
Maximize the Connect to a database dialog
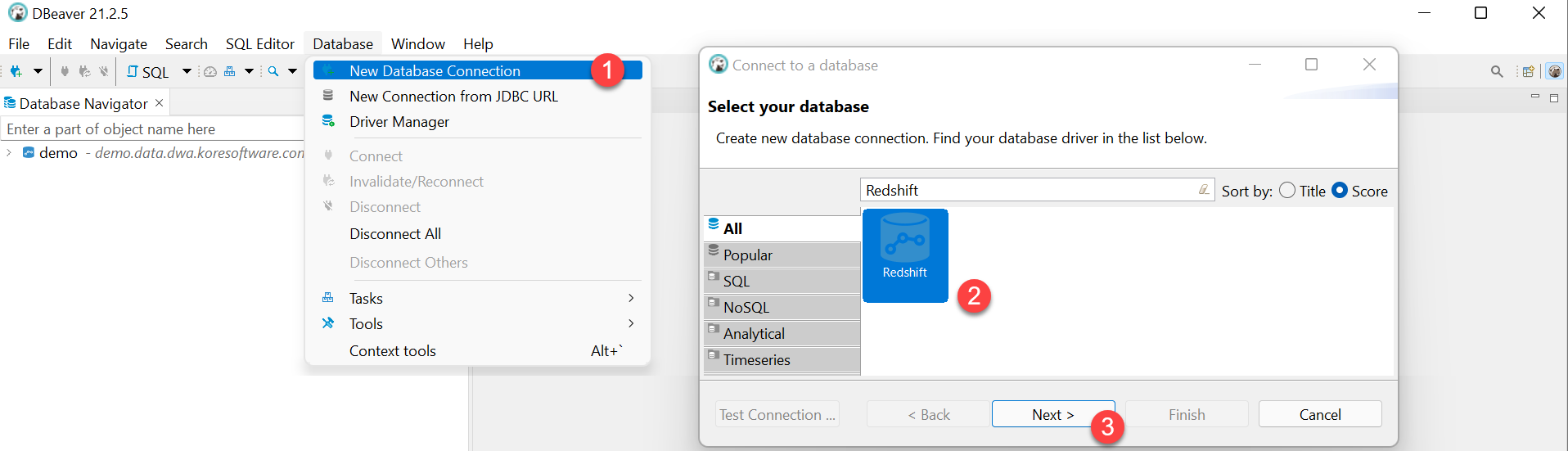(1311, 65)
